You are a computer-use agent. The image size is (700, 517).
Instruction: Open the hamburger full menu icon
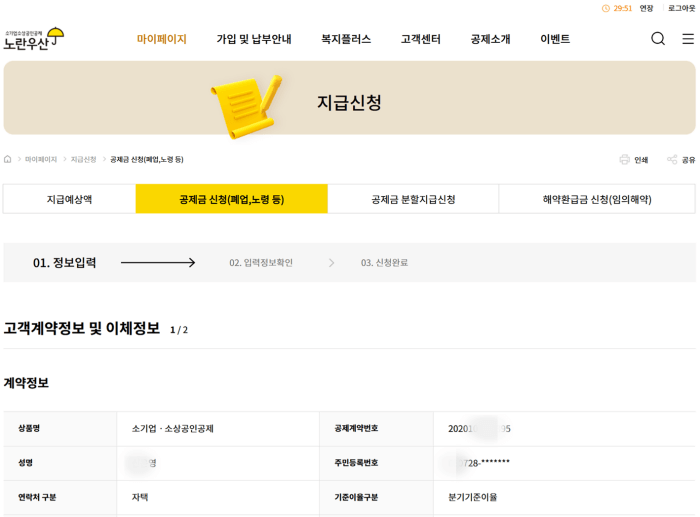point(688,39)
